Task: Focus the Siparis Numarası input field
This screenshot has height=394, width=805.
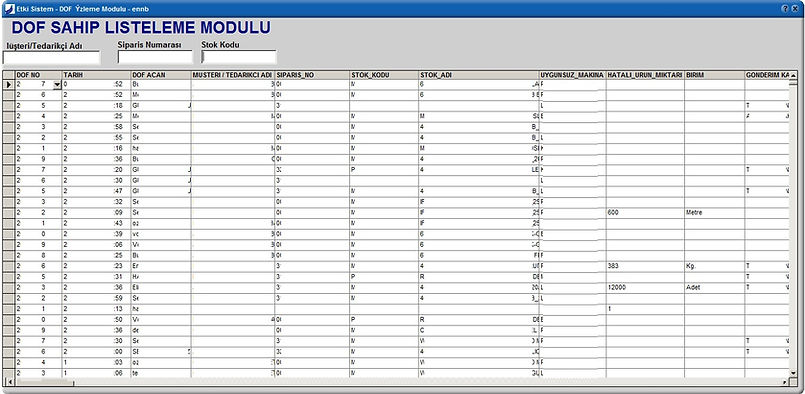Action: 155,57
